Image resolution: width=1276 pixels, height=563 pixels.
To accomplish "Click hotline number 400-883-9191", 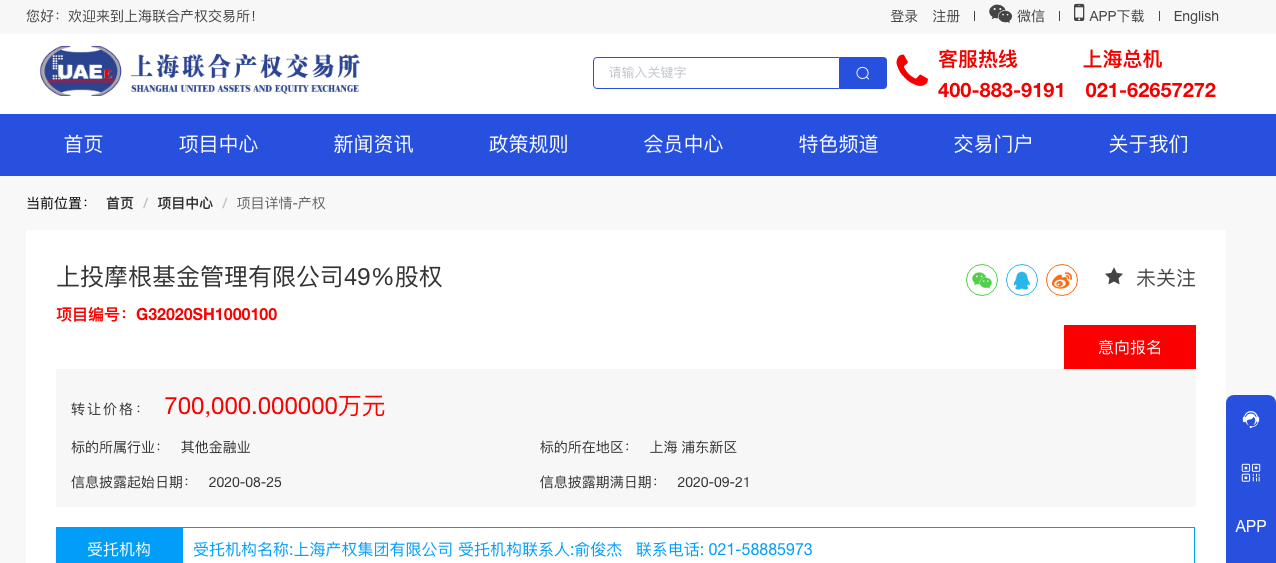I will [1001, 91].
